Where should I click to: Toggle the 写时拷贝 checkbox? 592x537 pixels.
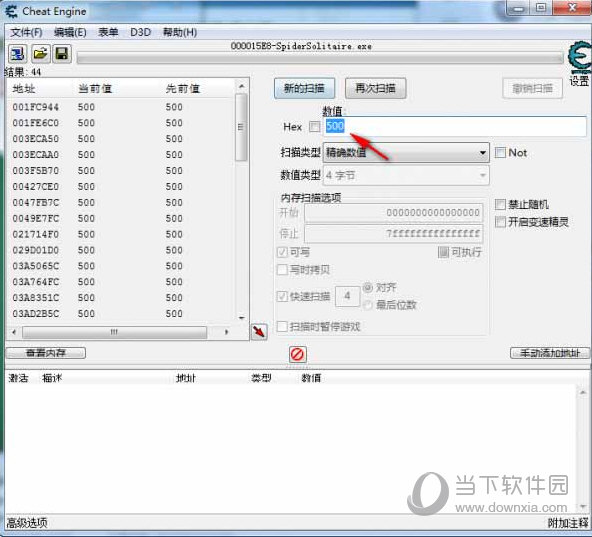click(282, 270)
